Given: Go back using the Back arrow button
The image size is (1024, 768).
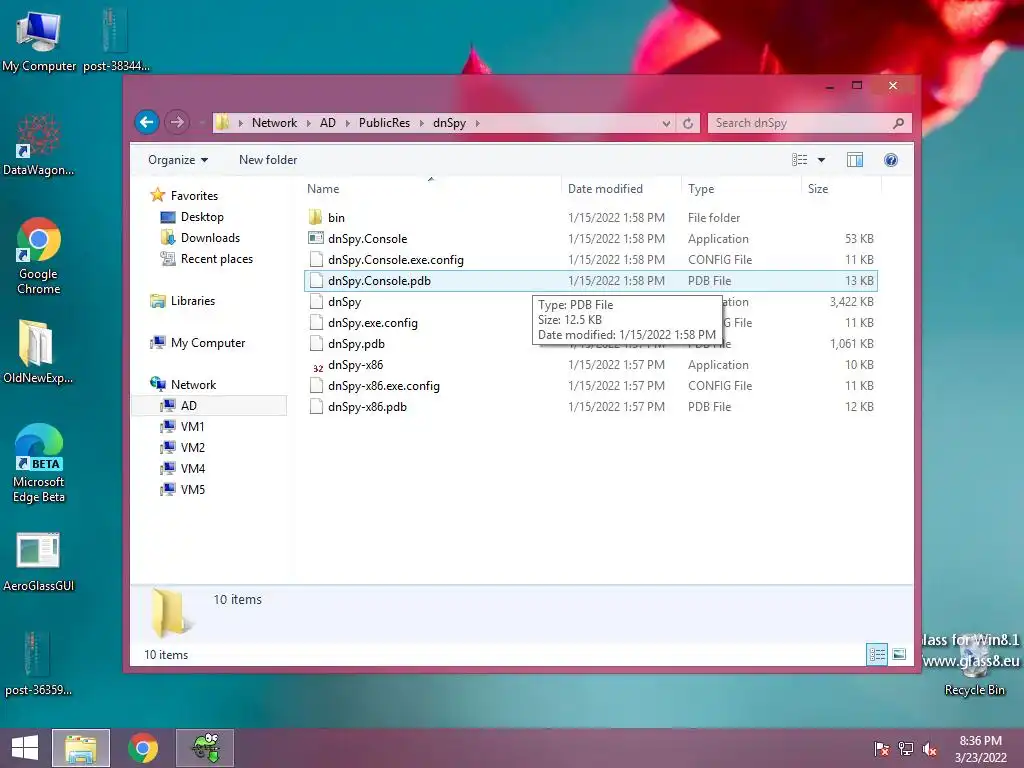Looking at the screenshot, I should click(147, 122).
